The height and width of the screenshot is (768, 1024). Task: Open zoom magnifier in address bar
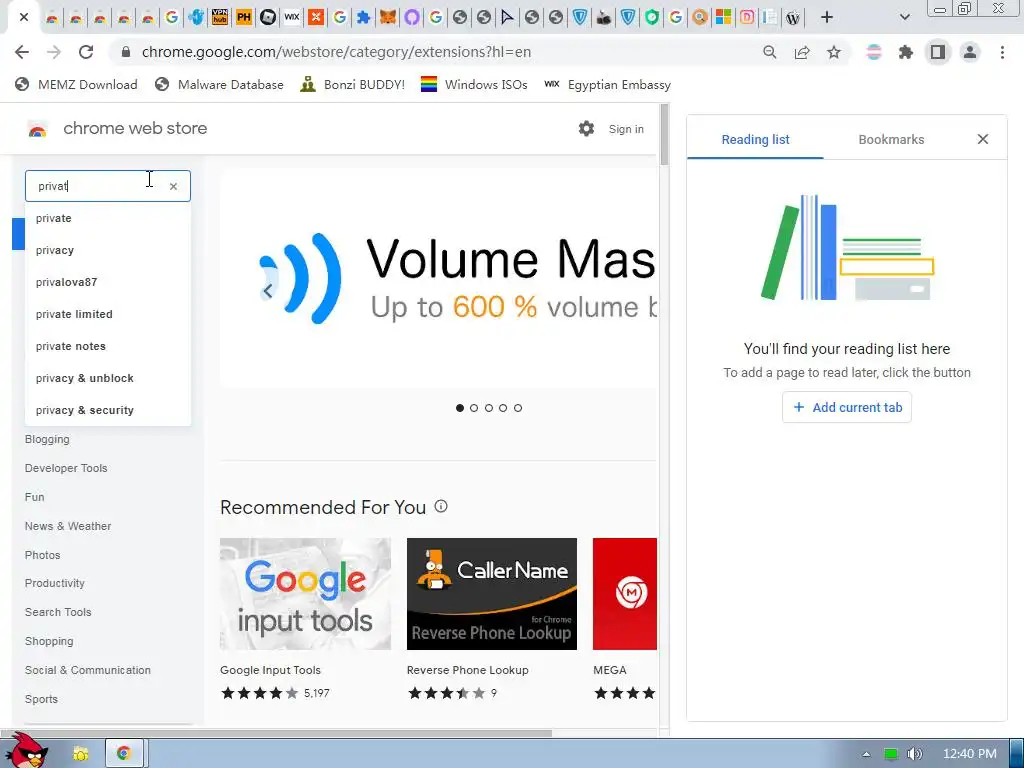(x=770, y=52)
